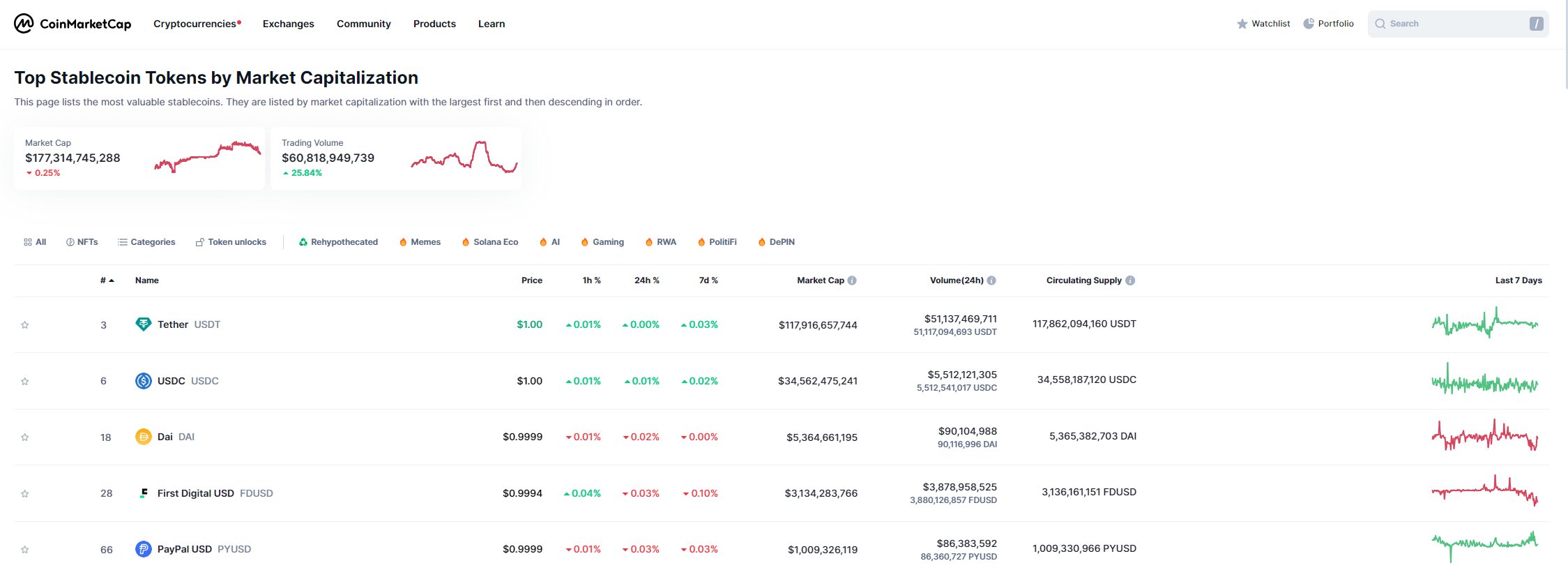Toggle watchlist star for First Digital USD
Screen dimensions: 1568x570
click(25, 494)
